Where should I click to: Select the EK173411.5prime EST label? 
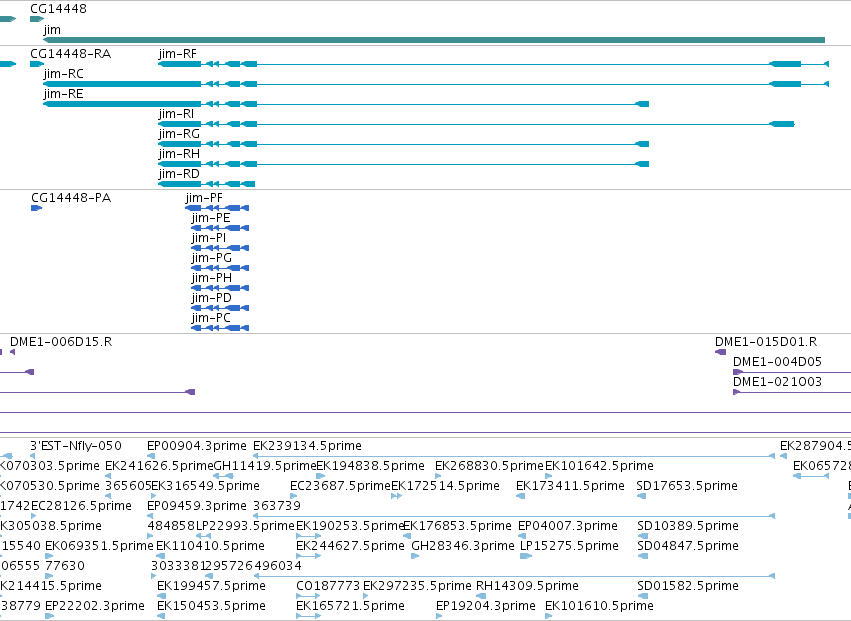pos(570,486)
